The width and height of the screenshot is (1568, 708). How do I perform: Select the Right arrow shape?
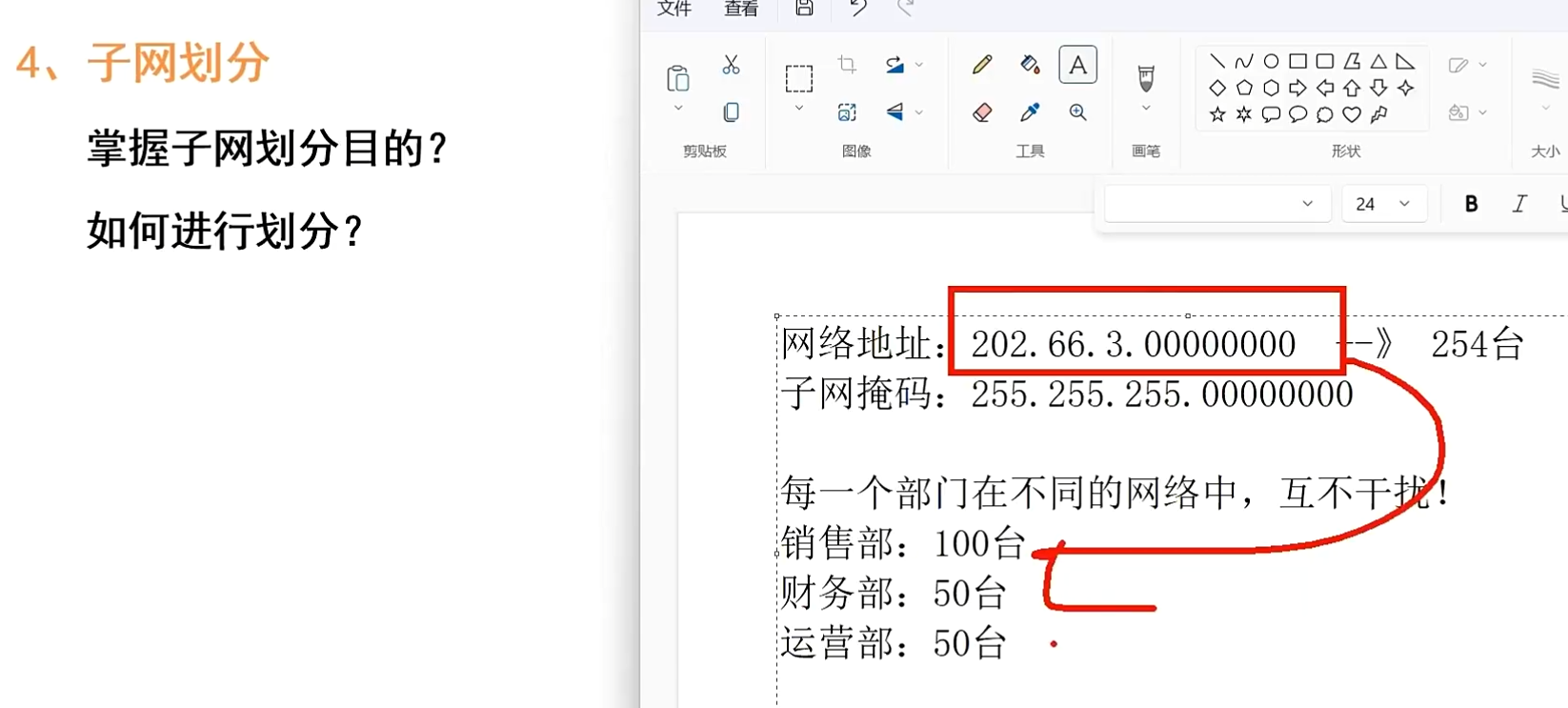(1297, 88)
